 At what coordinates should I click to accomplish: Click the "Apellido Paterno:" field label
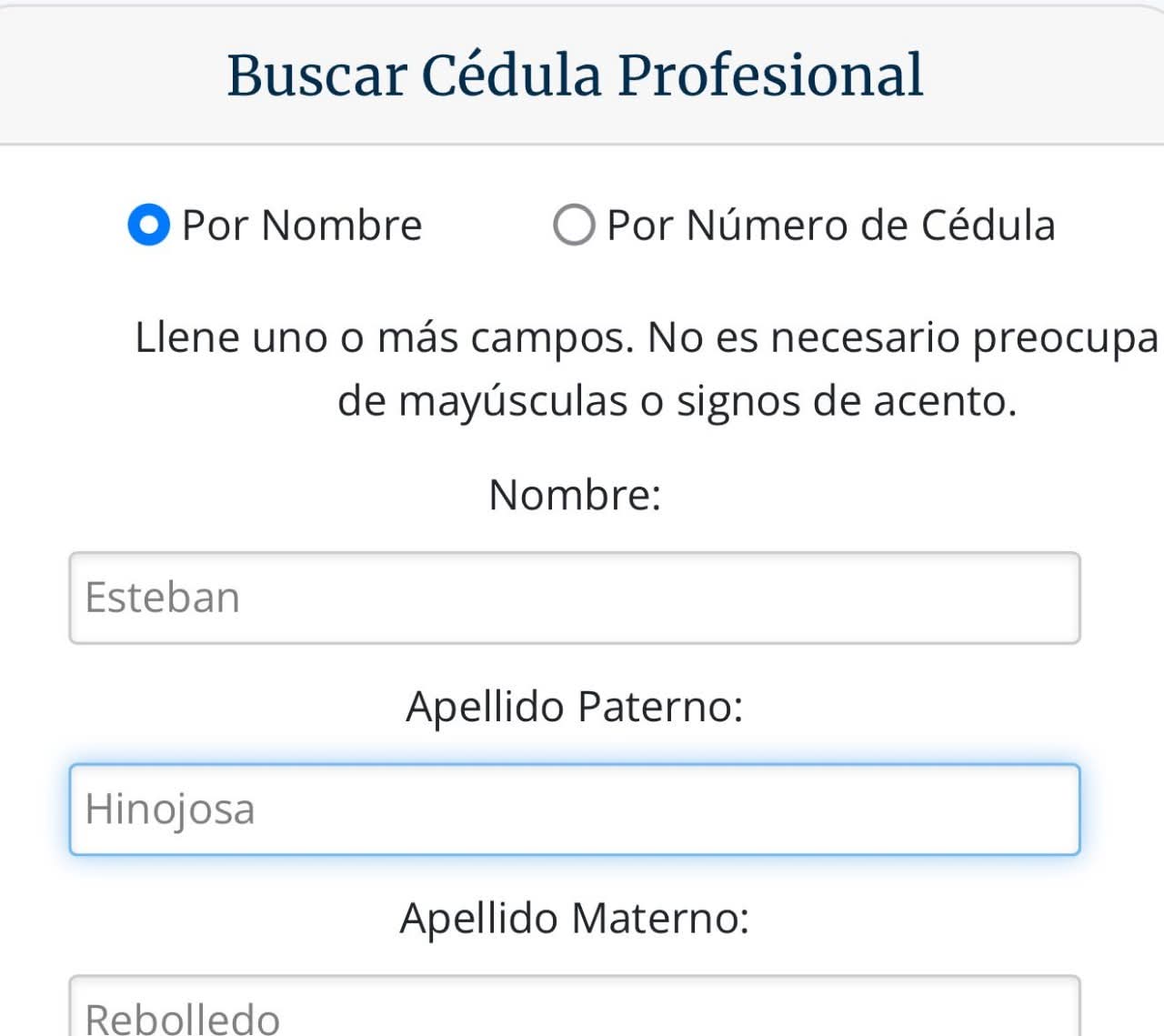coord(574,707)
